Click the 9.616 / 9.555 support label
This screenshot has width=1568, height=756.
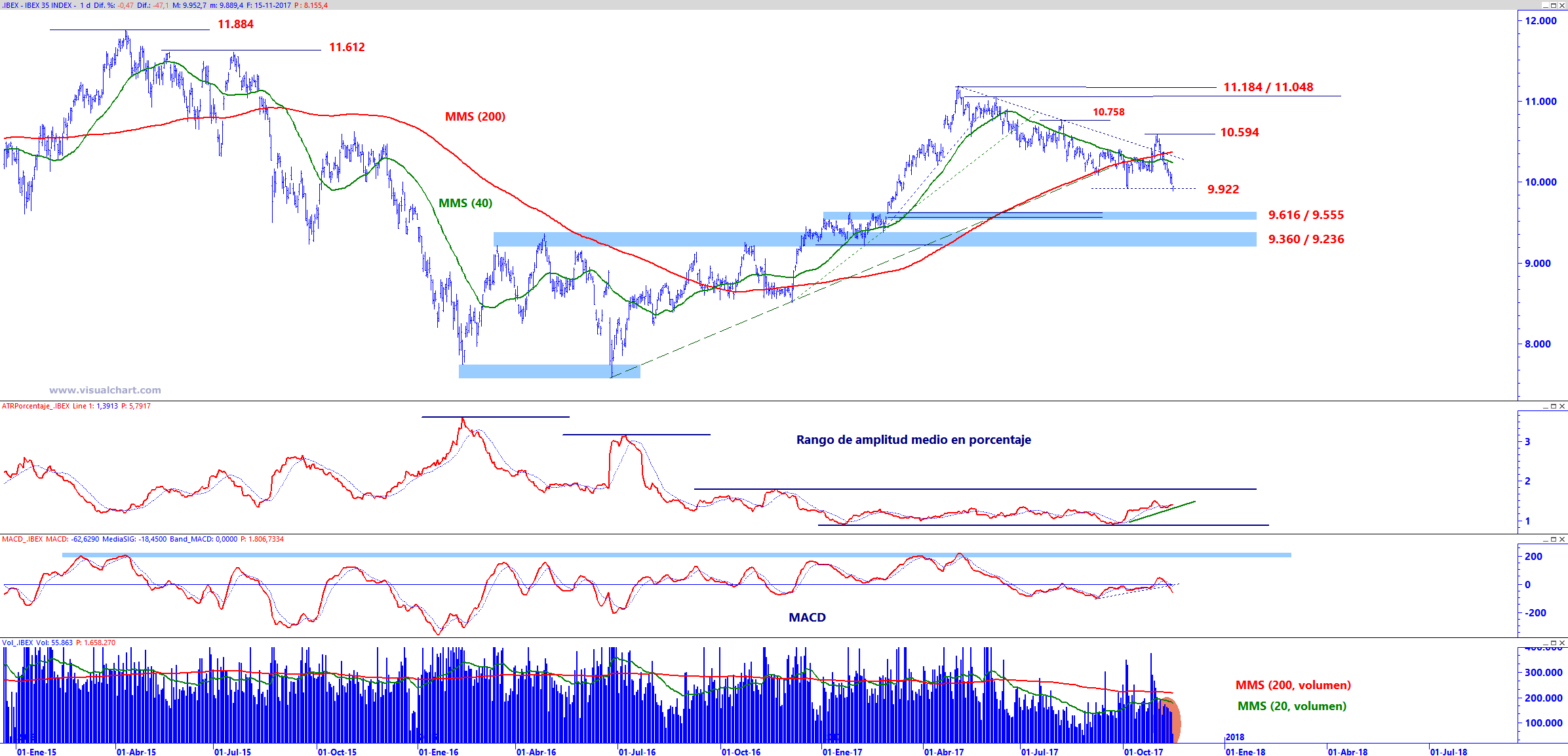1305,215
